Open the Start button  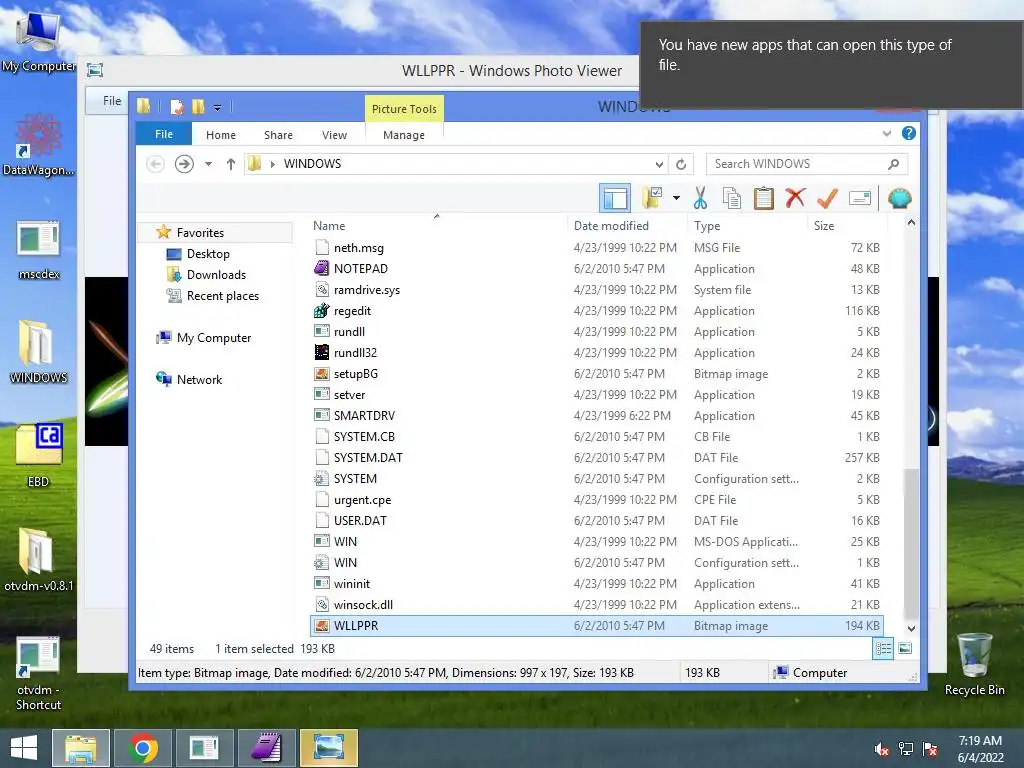coord(24,748)
